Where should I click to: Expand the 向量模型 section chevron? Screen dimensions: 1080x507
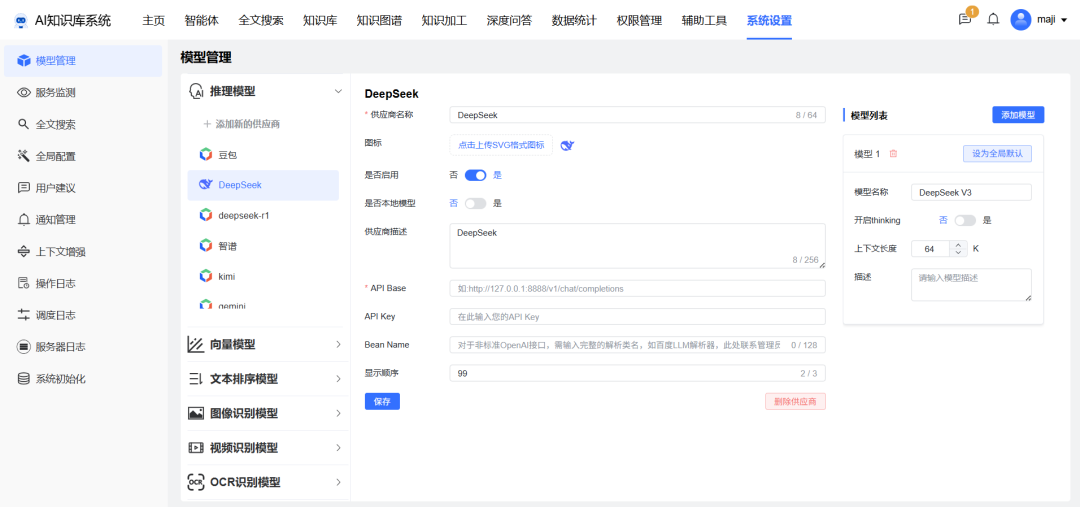coord(338,344)
